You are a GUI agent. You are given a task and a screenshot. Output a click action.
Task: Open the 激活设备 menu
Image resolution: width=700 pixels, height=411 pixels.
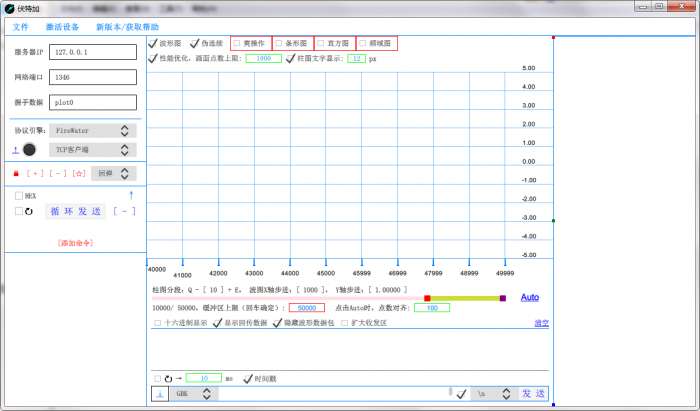click(62, 26)
